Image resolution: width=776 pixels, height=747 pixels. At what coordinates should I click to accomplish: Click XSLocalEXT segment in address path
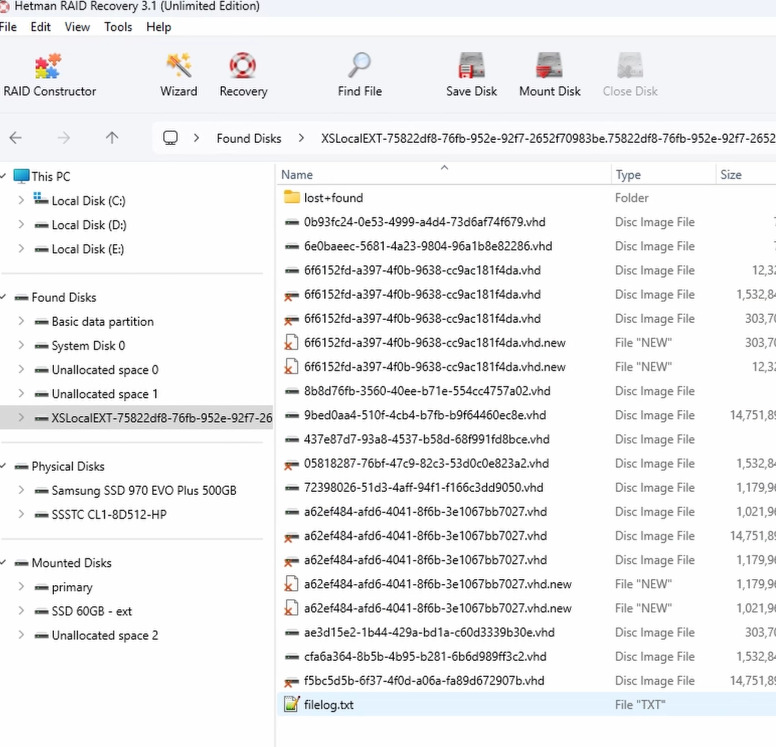pyautogui.click(x=548, y=138)
